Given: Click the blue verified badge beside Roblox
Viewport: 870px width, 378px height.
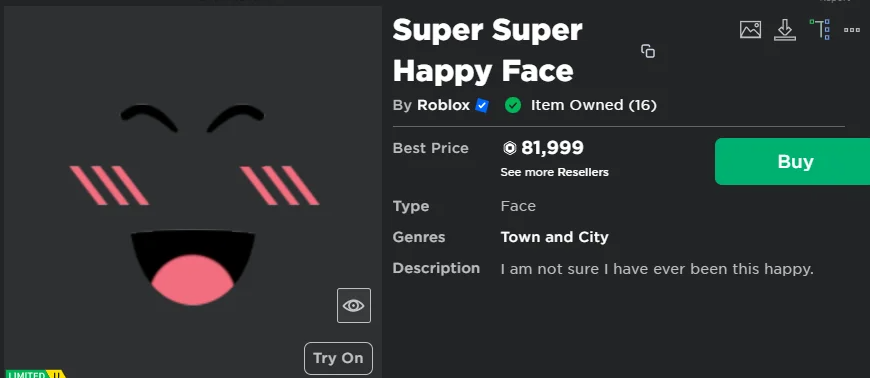Looking at the screenshot, I should tap(482, 105).
